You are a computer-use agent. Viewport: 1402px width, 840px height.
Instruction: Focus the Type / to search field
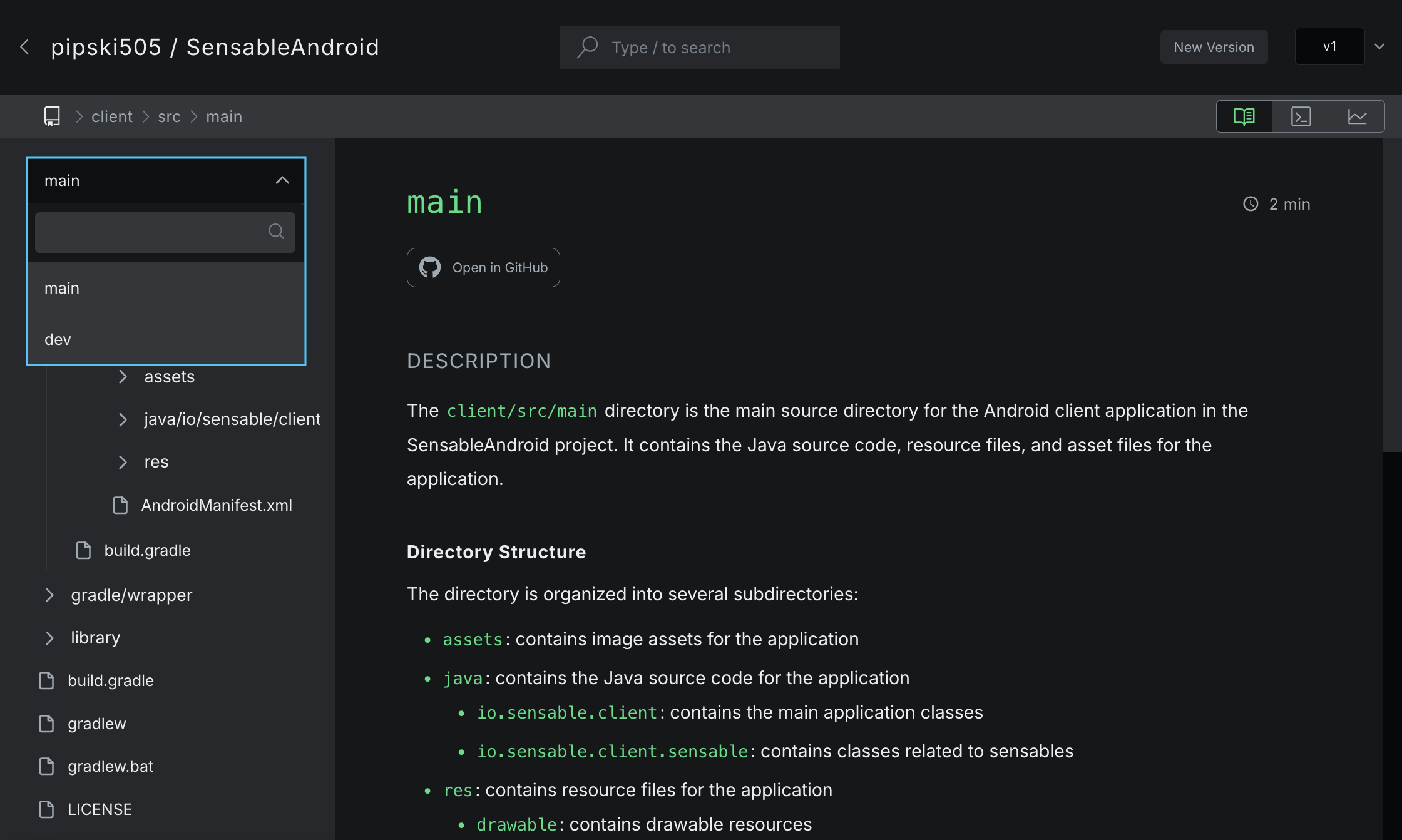[699, 48]
